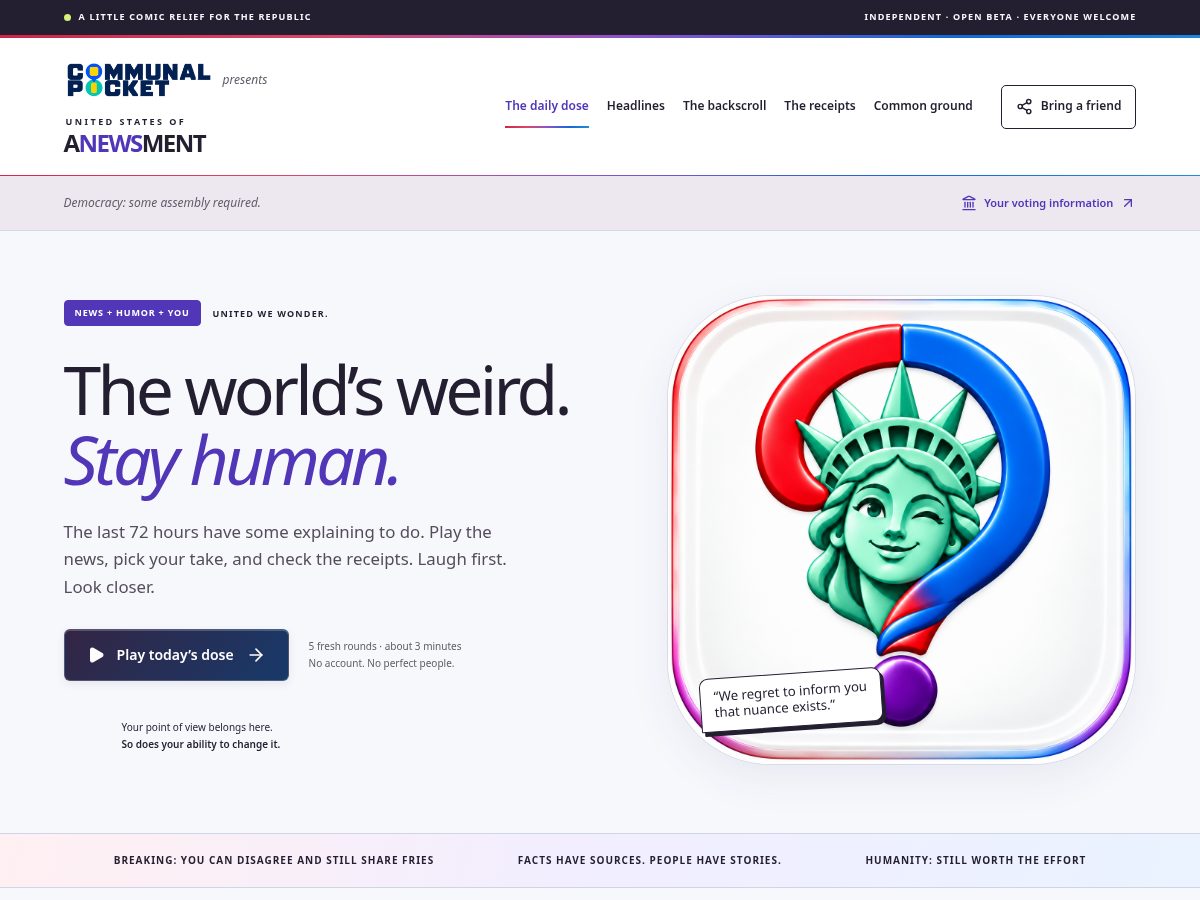Click the play triangle icon
Screen dimensions: 1200x900
point(97,655)
